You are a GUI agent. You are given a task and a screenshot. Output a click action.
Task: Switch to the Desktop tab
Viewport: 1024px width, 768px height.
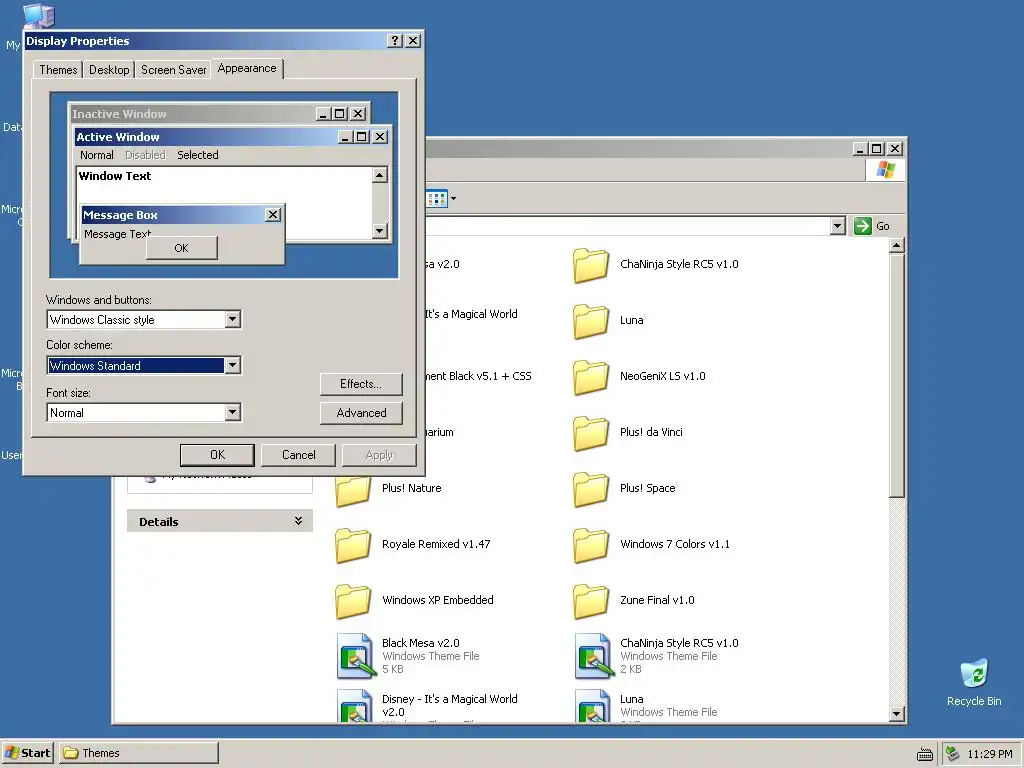(109, 70)
